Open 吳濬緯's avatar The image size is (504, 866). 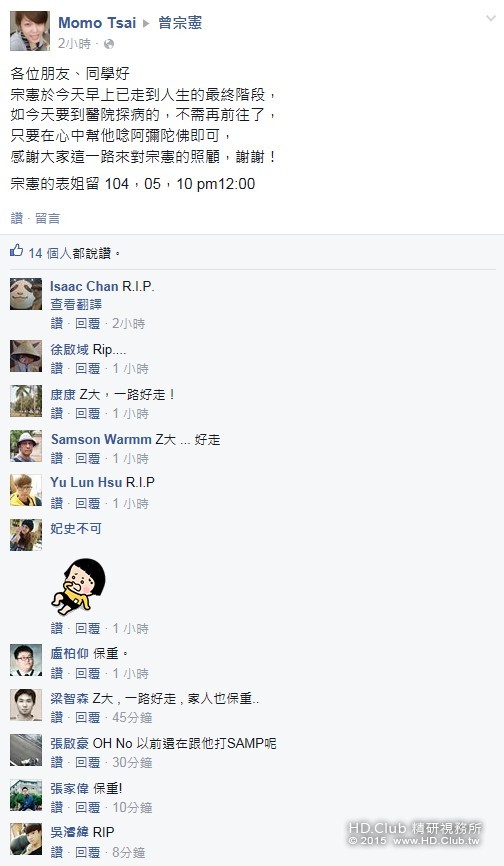pos(26,839)
